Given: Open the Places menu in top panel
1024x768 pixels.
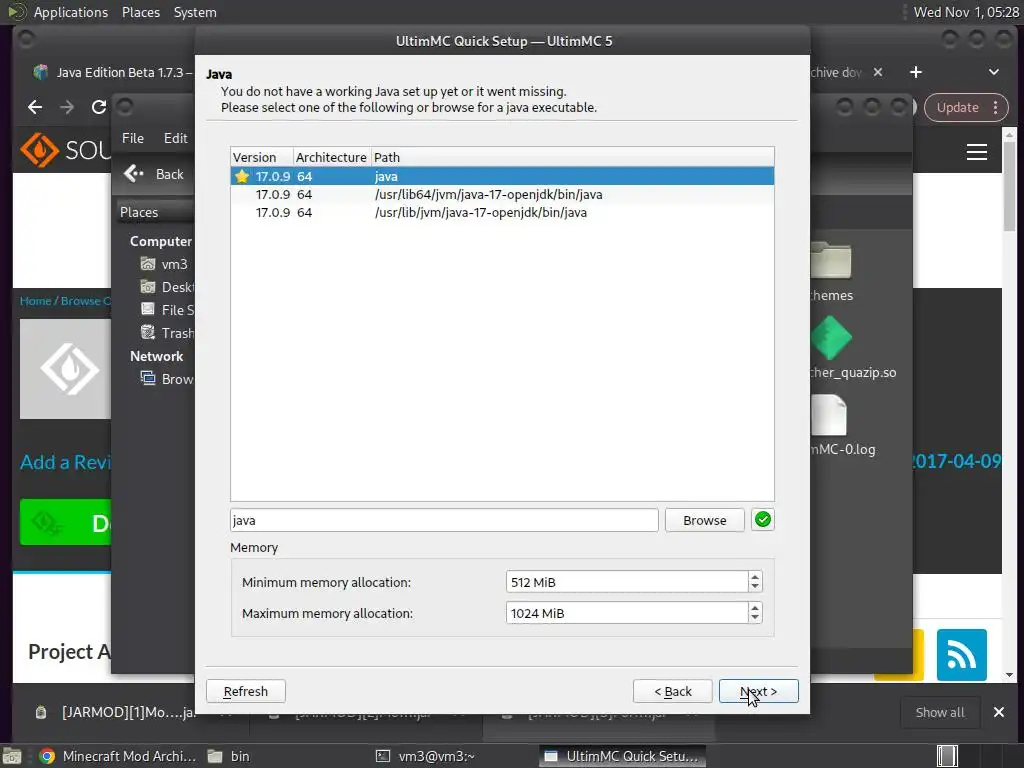Looking at the screenshot, I should 140,12.
